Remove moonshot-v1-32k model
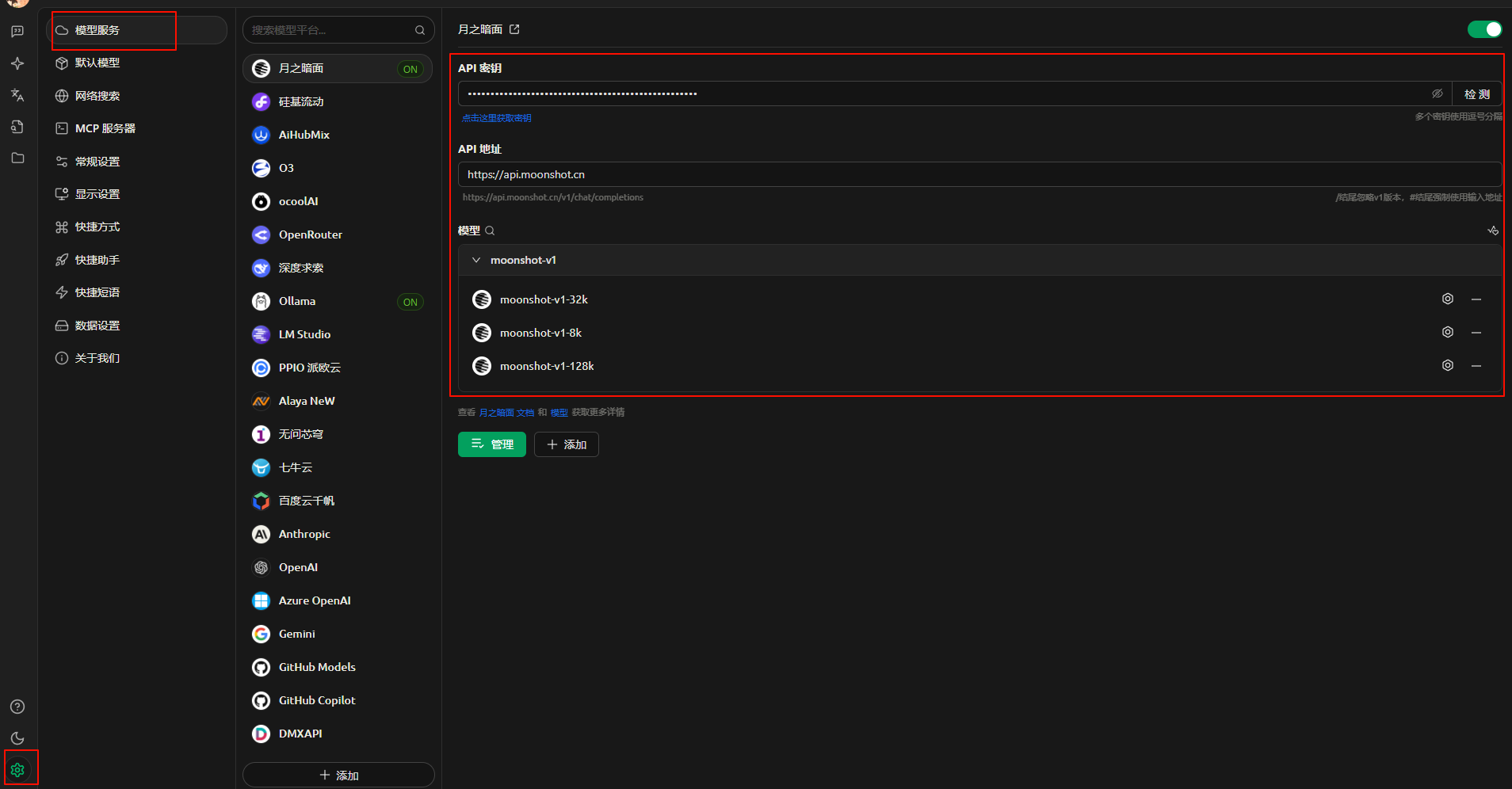 tap(1476, 299)
